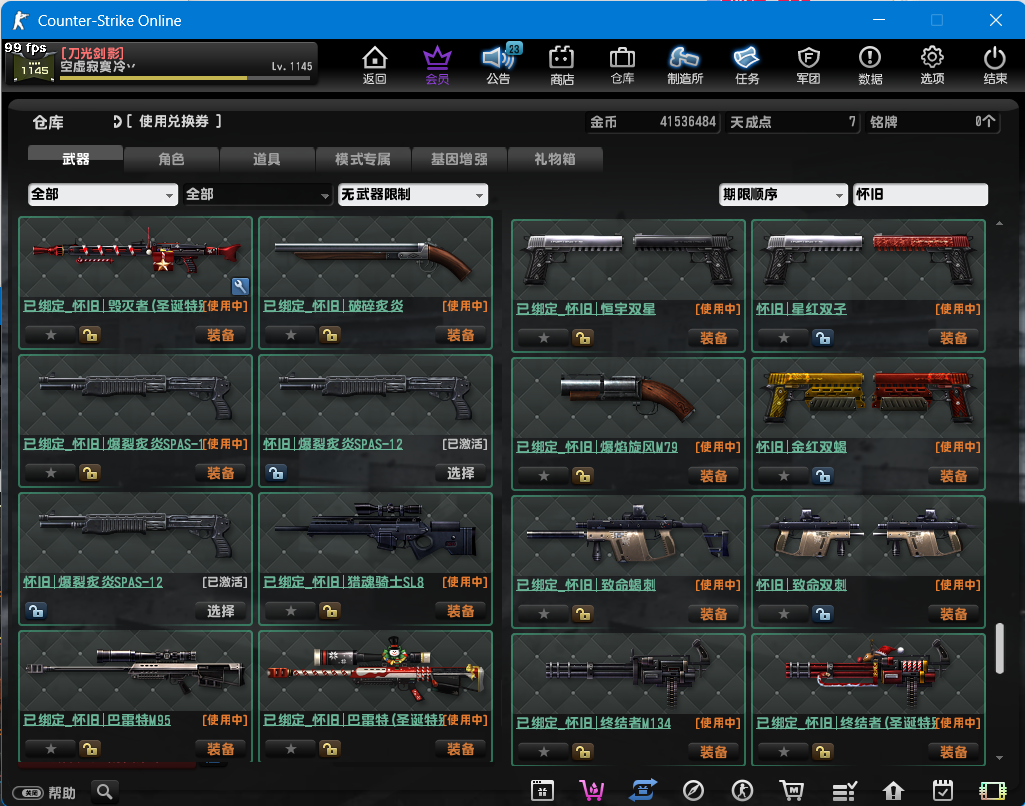Toggle the lock on 星红双子
Viewport: 1025px width, 806px height.
822,338
